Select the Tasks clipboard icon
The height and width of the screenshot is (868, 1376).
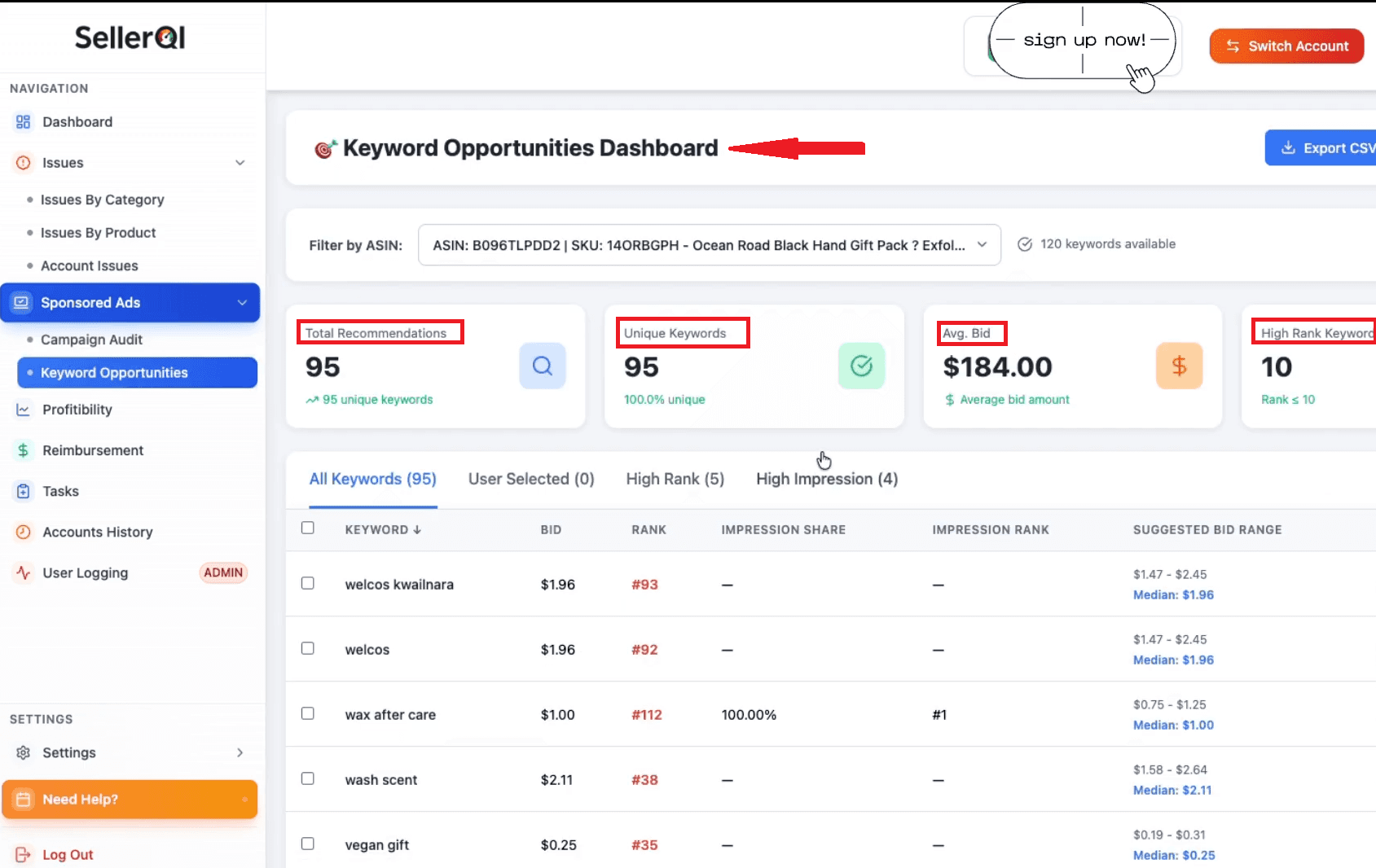pyautogui.click(x=23, y=491)
